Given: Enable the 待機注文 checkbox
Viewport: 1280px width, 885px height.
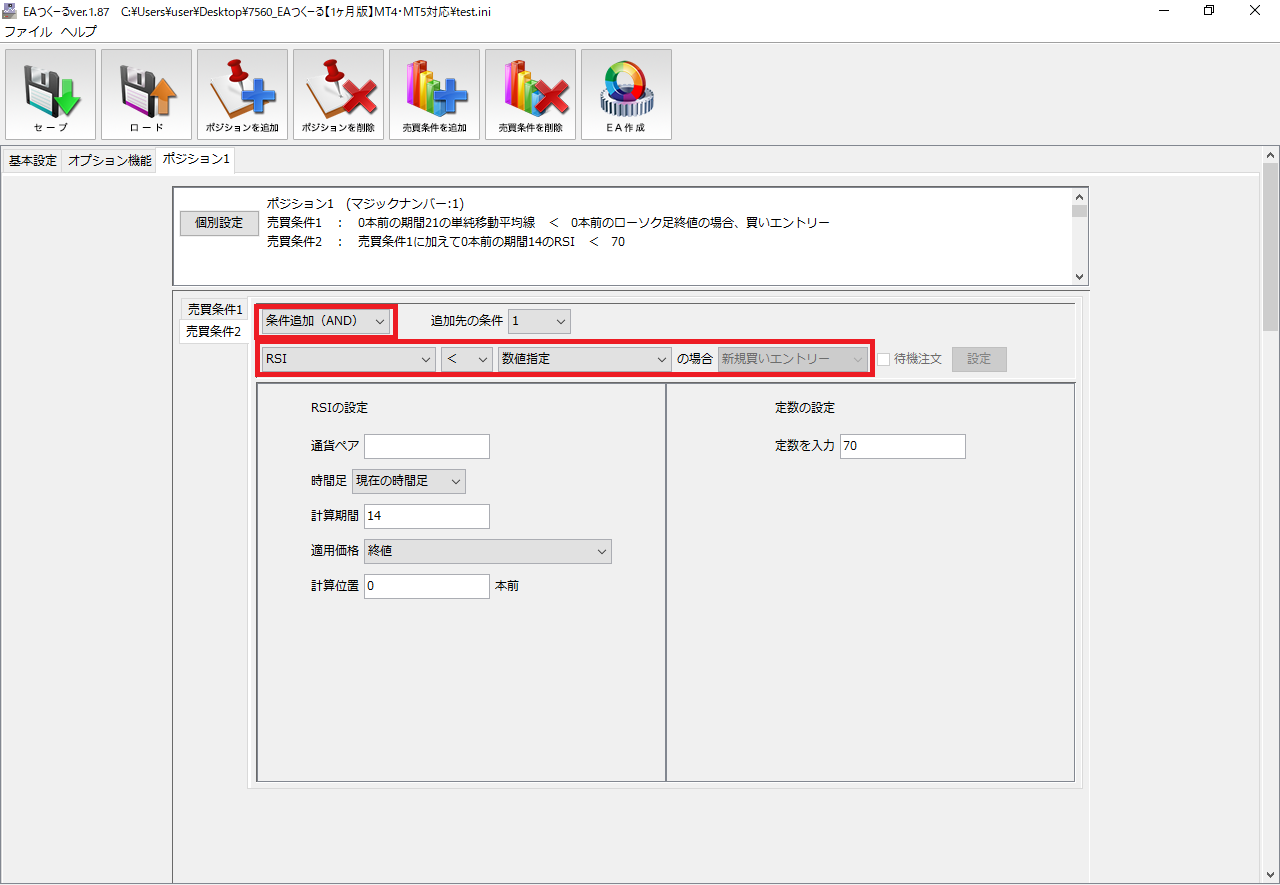Looking at the screenshot, I should point(883,359).
